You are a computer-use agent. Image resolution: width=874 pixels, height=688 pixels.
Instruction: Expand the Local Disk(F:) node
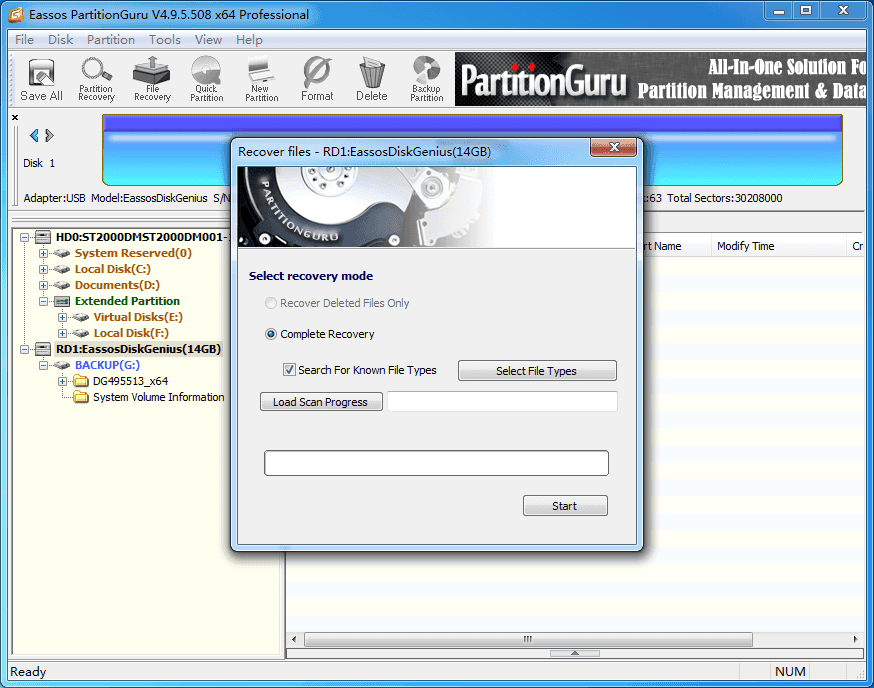click(62, 333)
